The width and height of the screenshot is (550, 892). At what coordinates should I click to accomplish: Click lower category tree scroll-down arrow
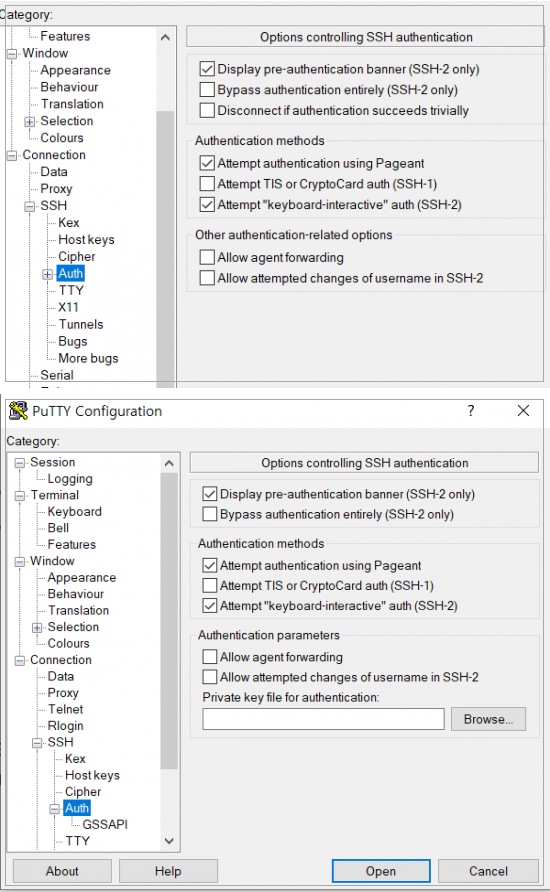[x=169, y=841]
